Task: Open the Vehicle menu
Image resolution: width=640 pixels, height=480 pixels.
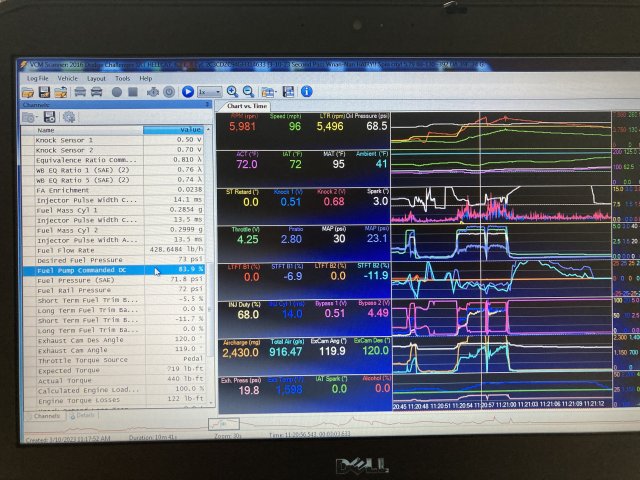Action: pyautogui.click(x=67, y=78)
